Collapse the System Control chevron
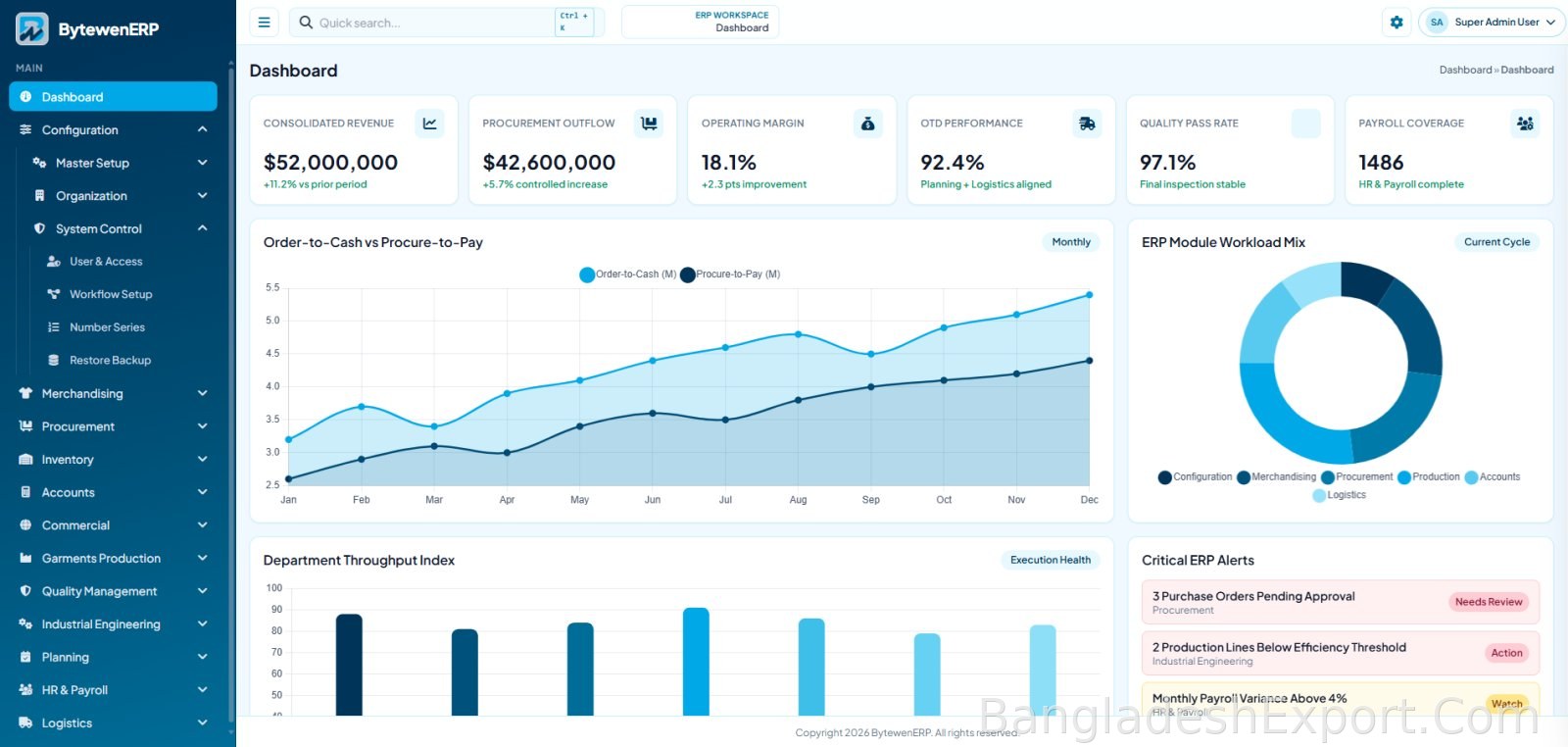 [202, 228]
